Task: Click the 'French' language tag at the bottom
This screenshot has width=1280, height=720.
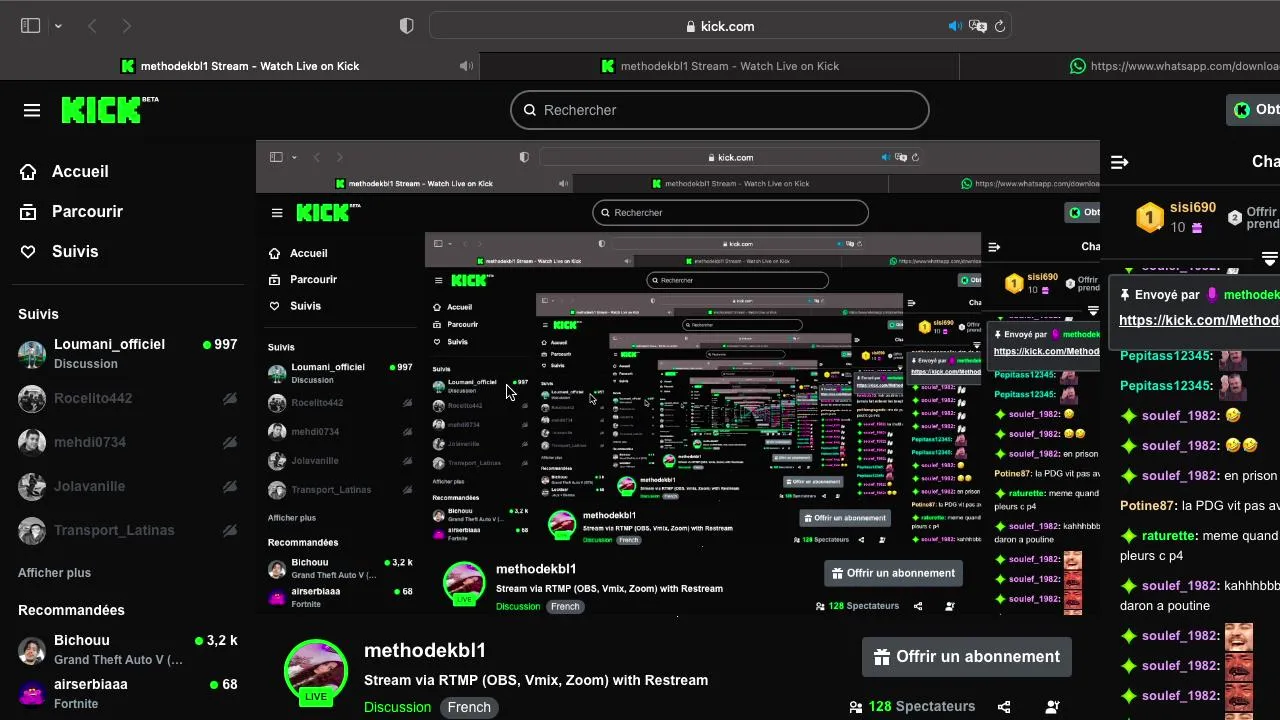Action: [x=469, y=707]
